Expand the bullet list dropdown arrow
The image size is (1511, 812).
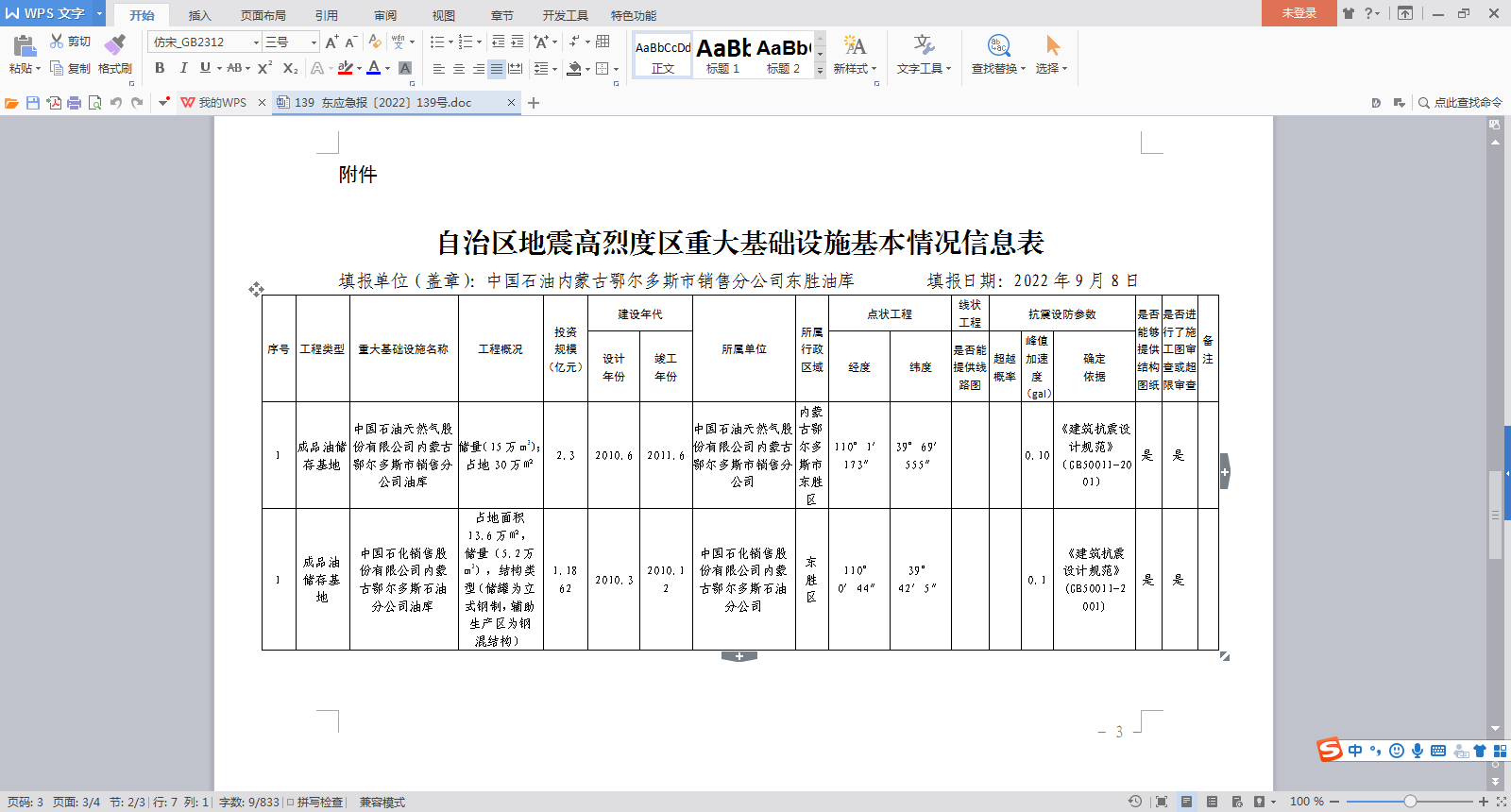(450, 42)
